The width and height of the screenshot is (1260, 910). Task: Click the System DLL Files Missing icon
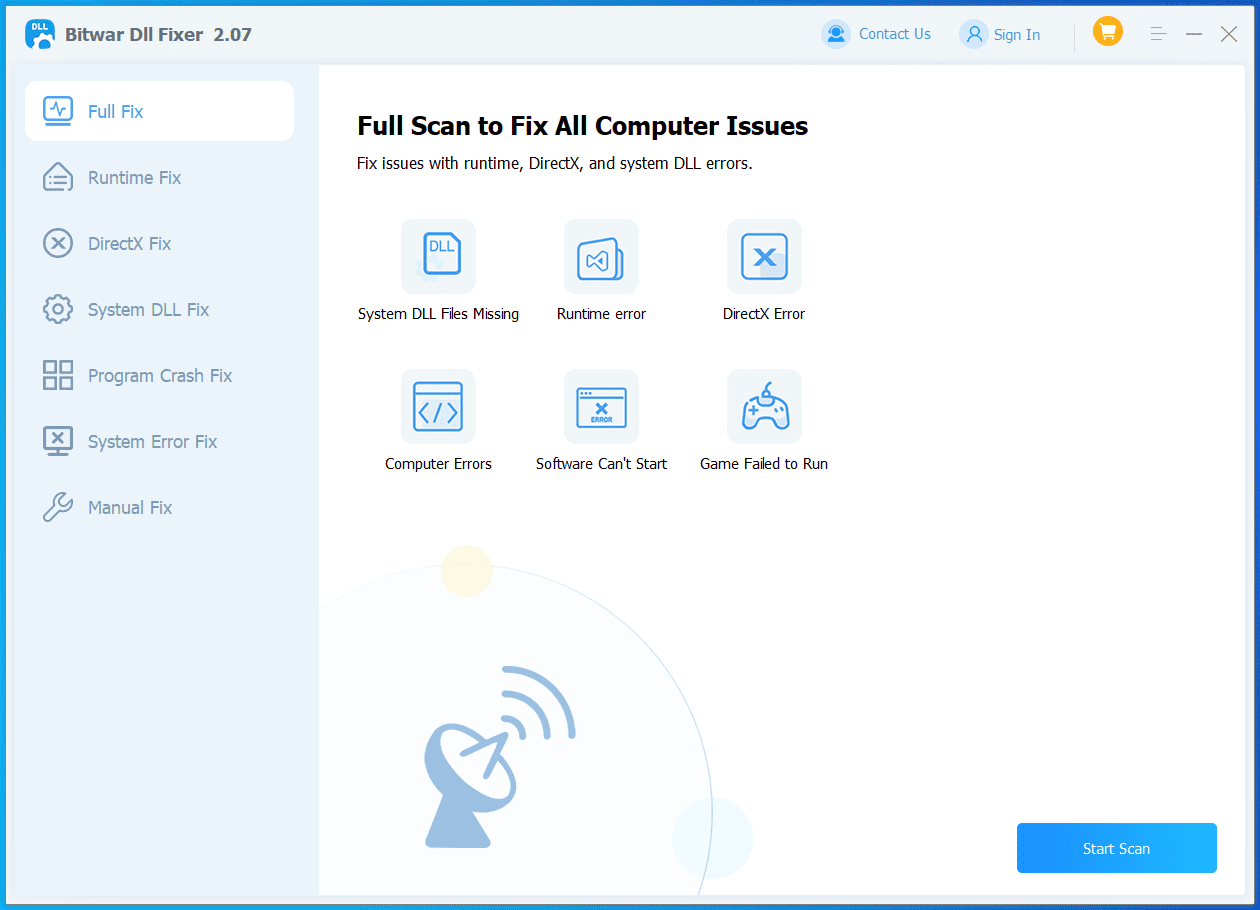click(x=438, y=256)
